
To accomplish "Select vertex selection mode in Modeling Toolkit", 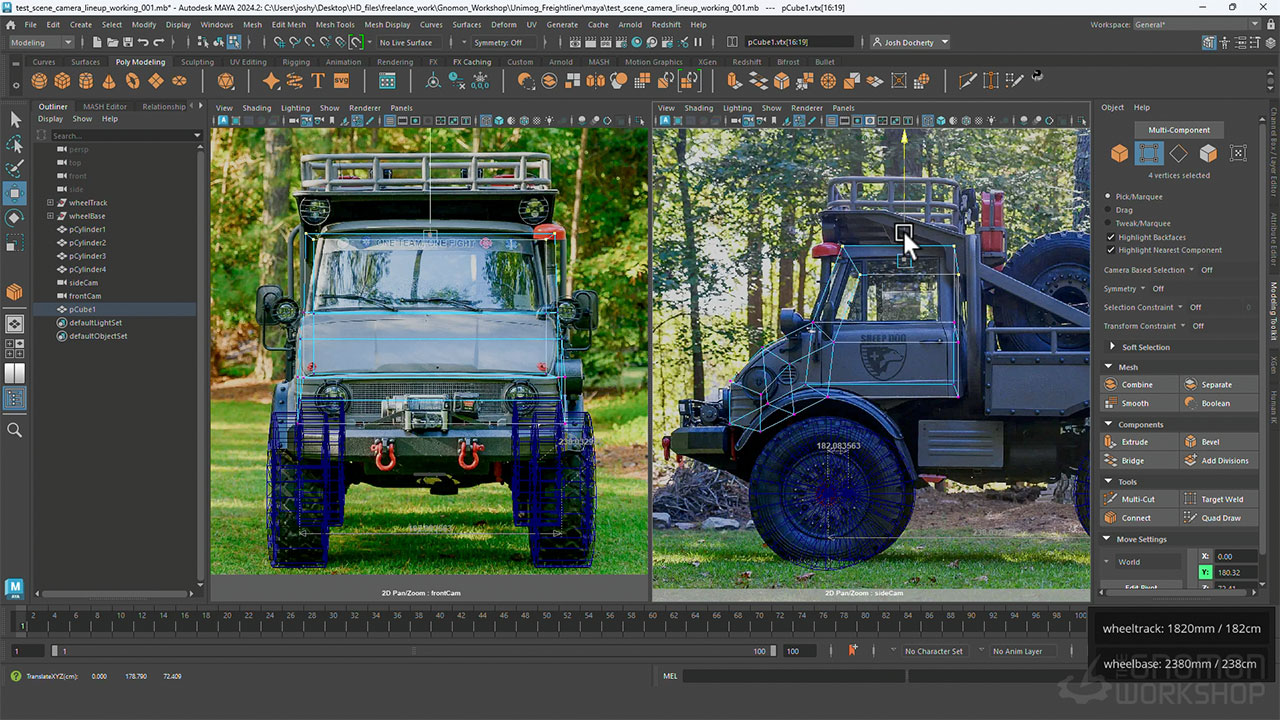I will [1149, 153].
